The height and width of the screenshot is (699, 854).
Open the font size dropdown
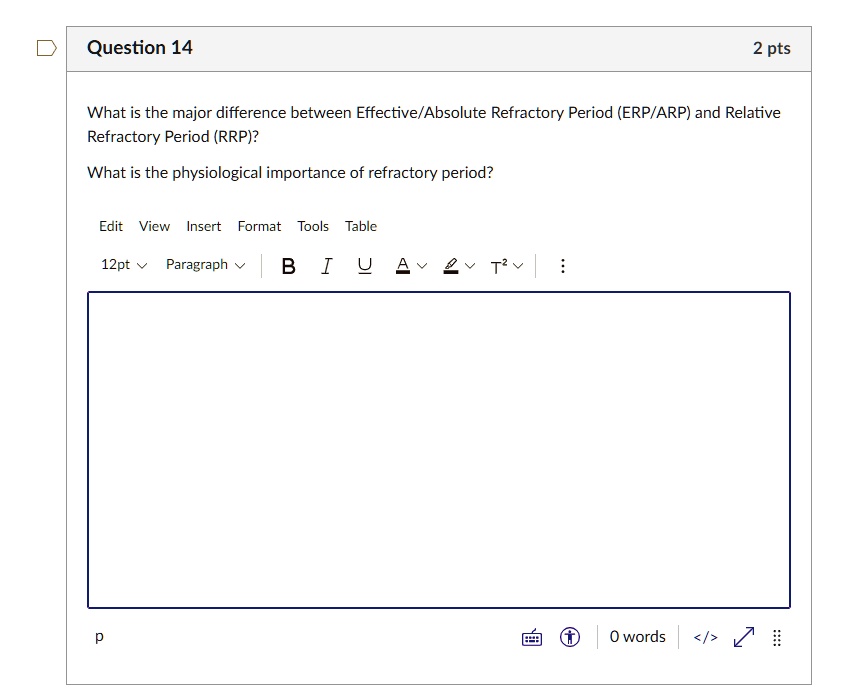click(x=121, y=265)
